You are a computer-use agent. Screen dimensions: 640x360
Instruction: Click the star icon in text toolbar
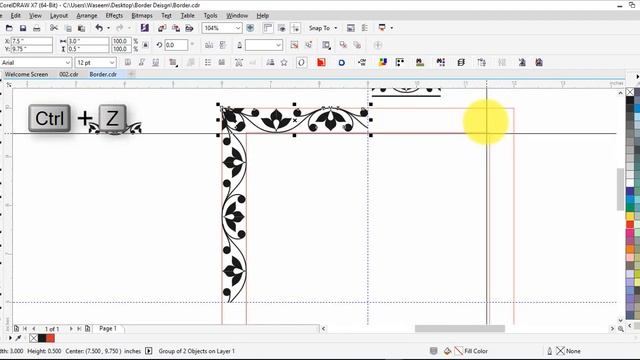(284, 62)
